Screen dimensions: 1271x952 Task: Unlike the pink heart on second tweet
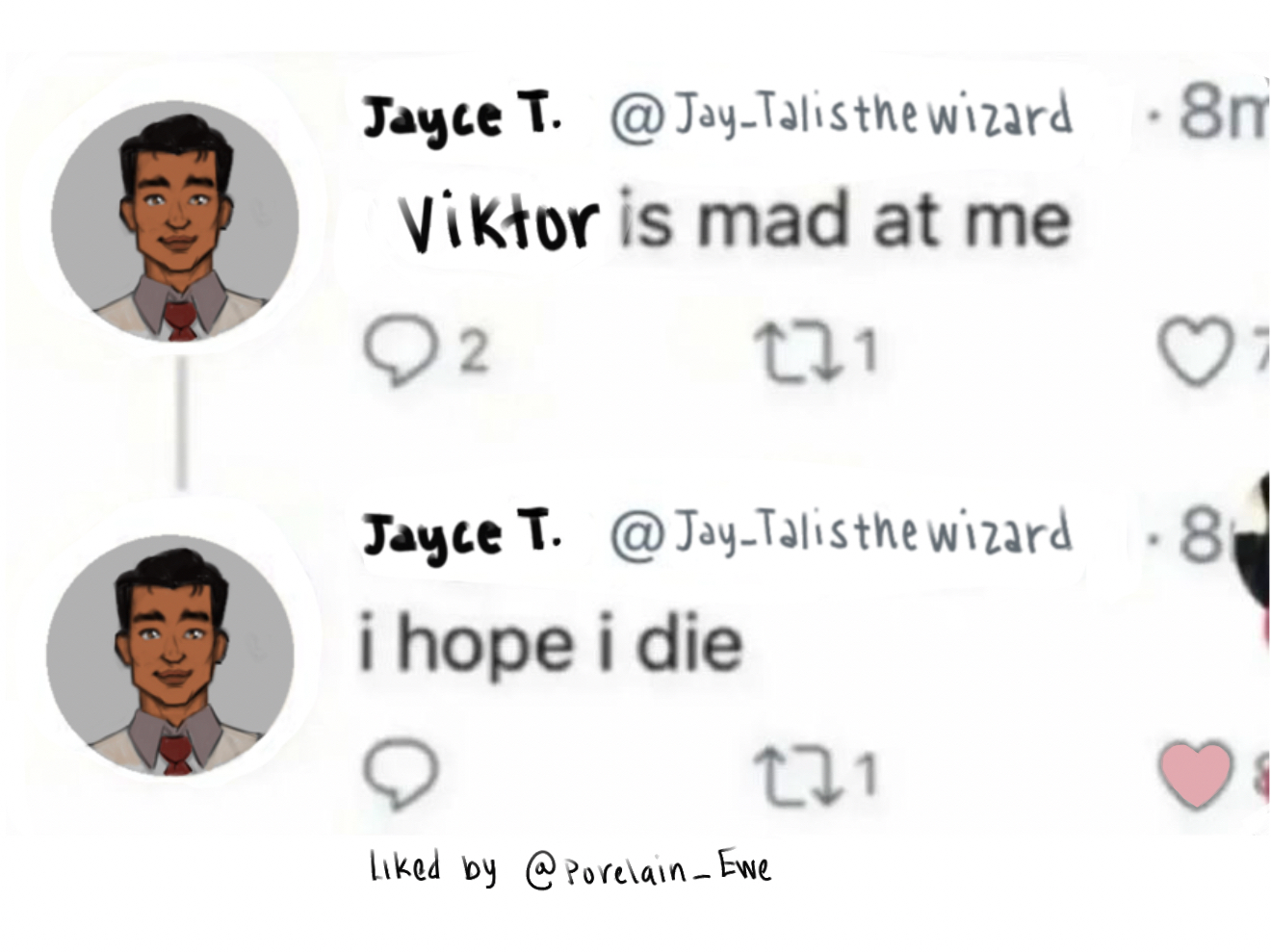1195,775
